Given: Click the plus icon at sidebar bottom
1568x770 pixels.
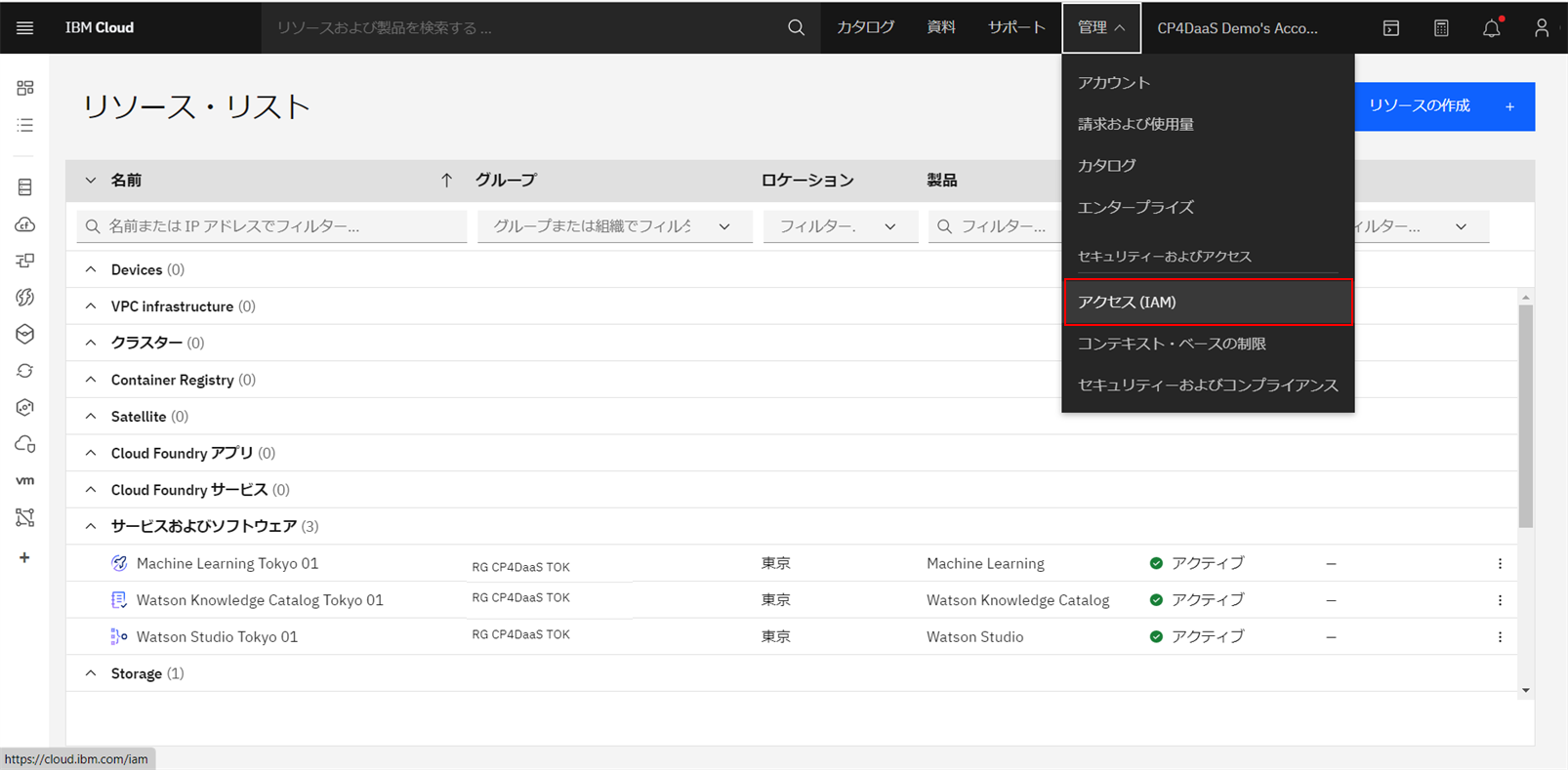Looking at the screenshot, I should coord(24,557).
